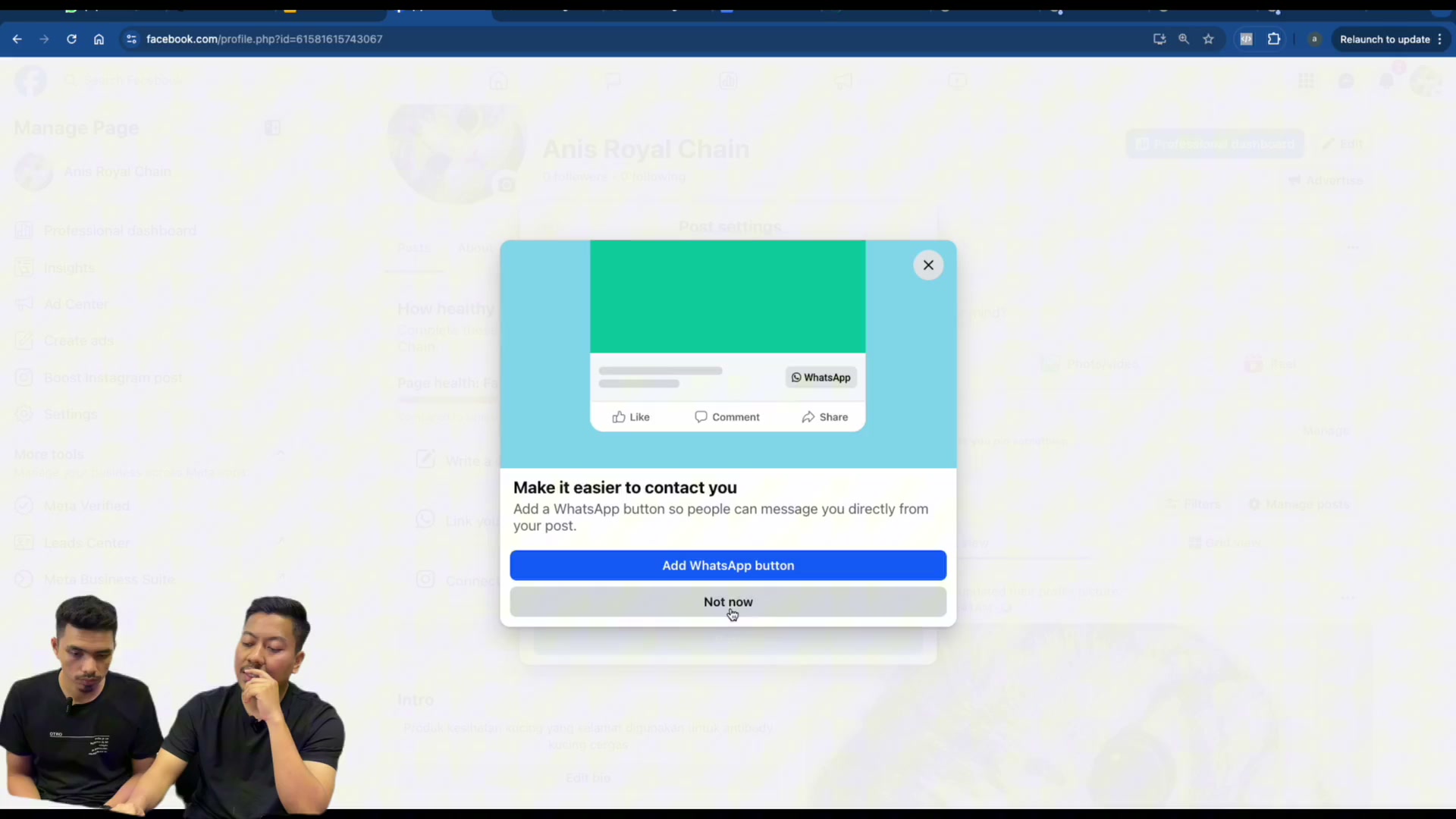Image resolution: width=1456 pixels, height=819 pixels.
Task: Open Chrome three-dot menu
Action: pyautogui.click(x=1439, y=39)
